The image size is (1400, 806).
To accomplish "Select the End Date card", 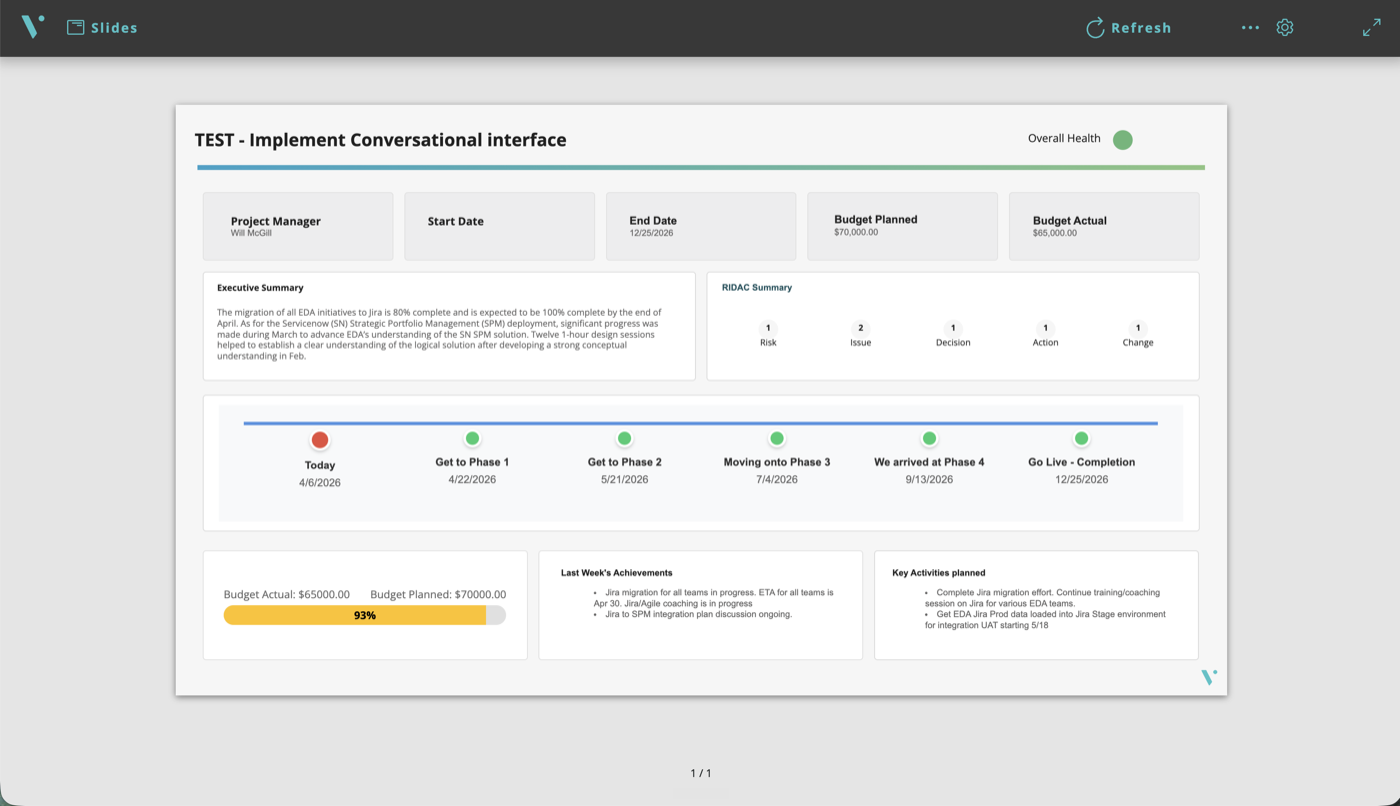I will coord(701,226).
